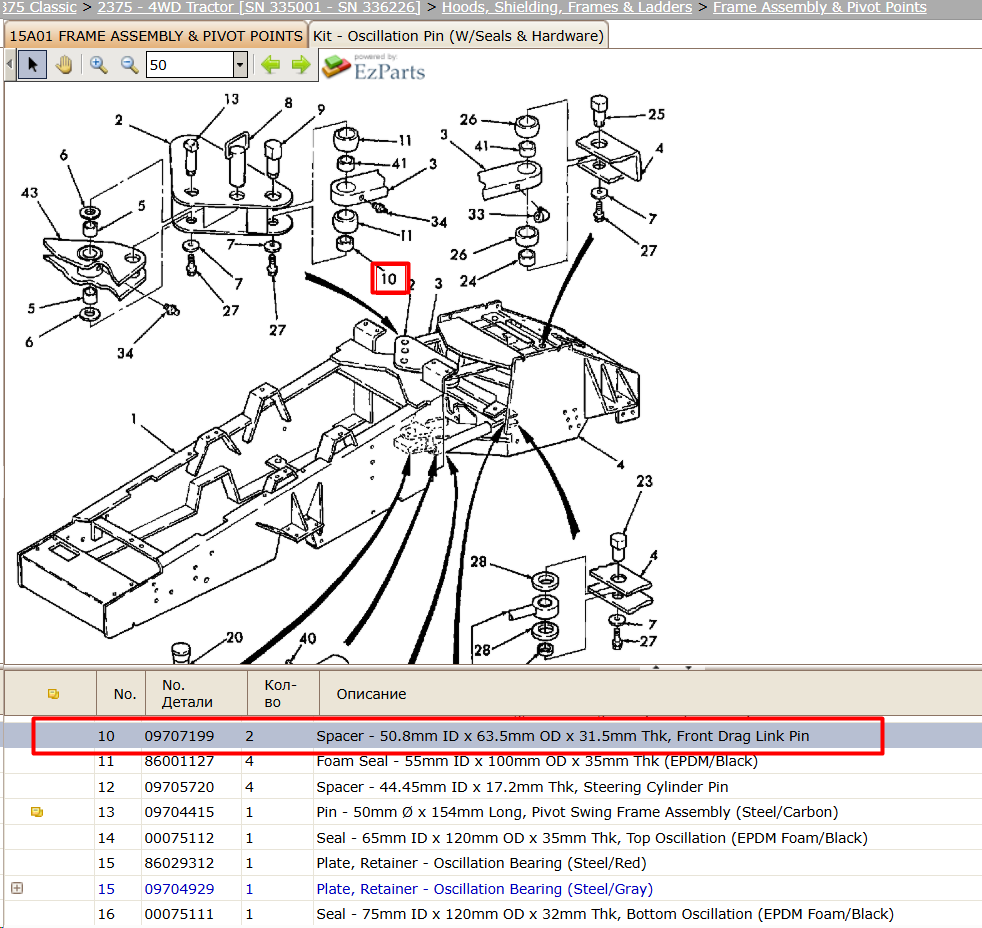This screenshot has width=982, height=928.
Task: Select row 16 Seal Bottom Oscillation
Action: tap(491, 914)
